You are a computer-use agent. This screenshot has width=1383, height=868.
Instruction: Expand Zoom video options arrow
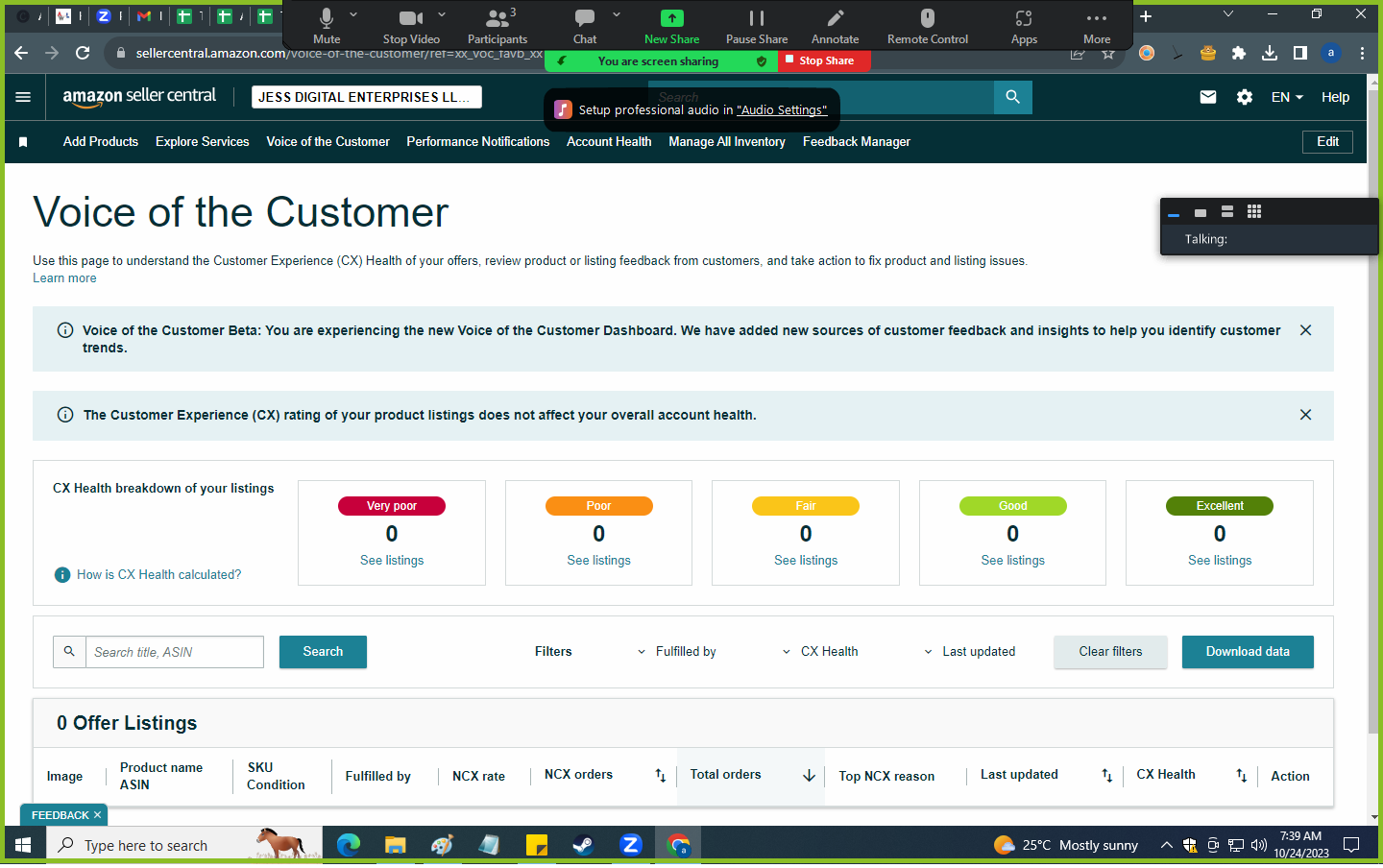(442, 14)
